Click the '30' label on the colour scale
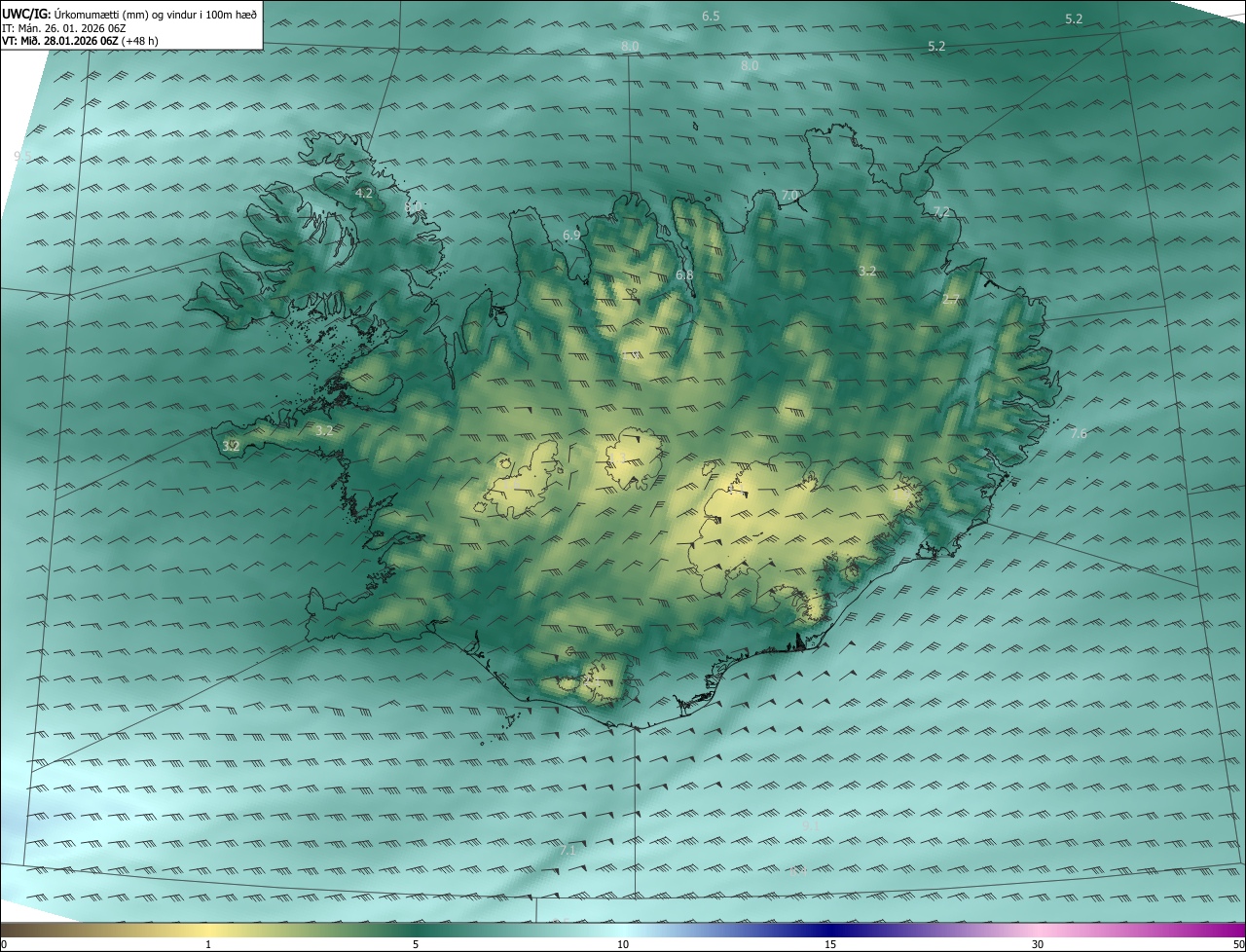The height and width of the screenshot is (952, 1246). pos(1038,944)
